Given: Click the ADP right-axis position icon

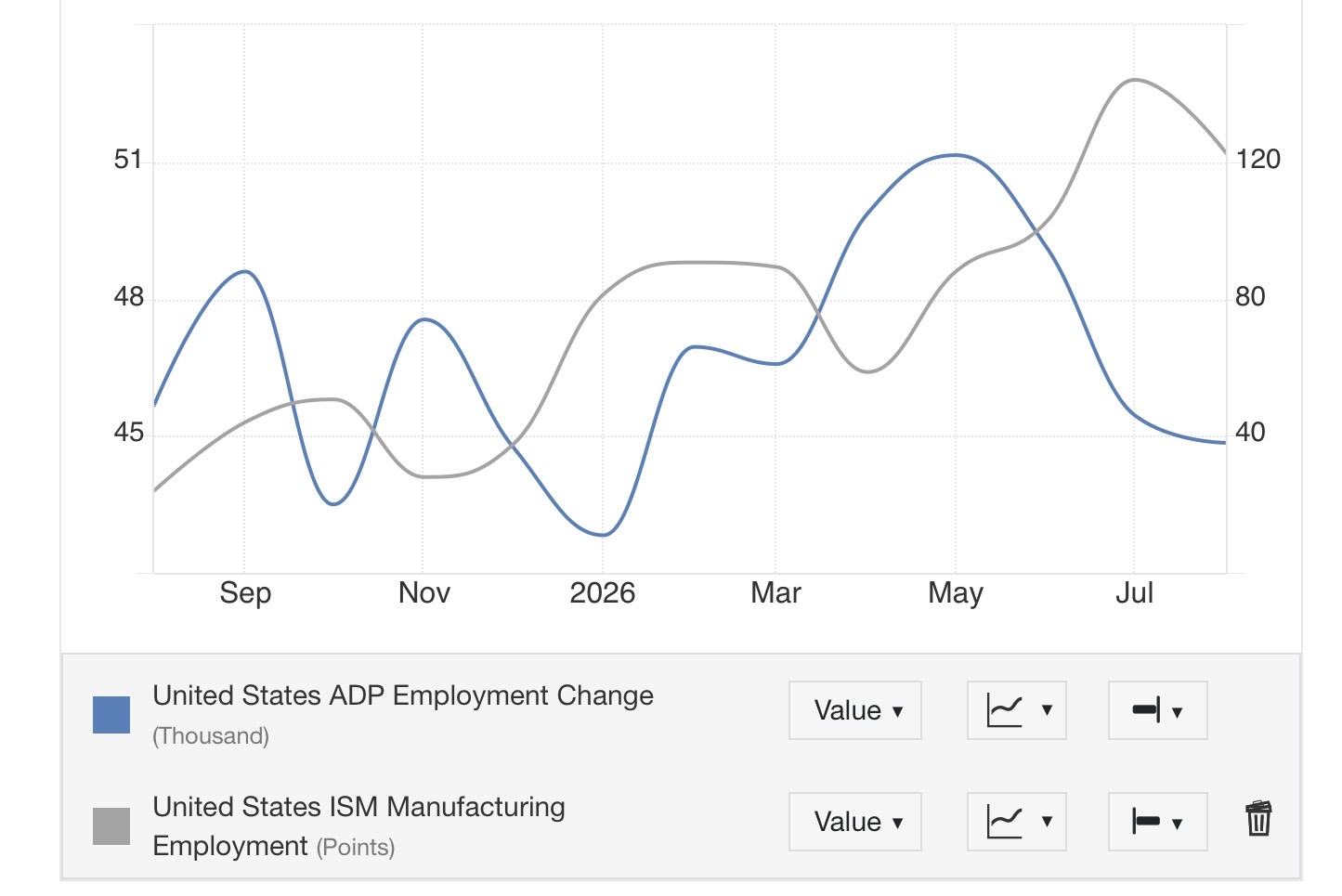Looking at the screenshot, I should [1146, 711].
